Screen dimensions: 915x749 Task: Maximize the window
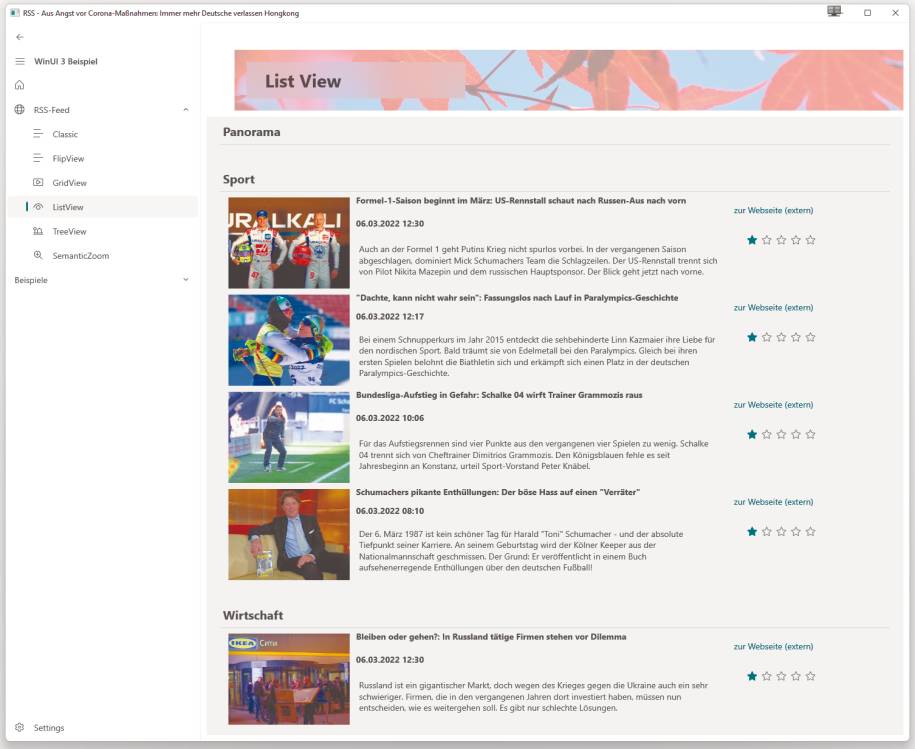867,13
